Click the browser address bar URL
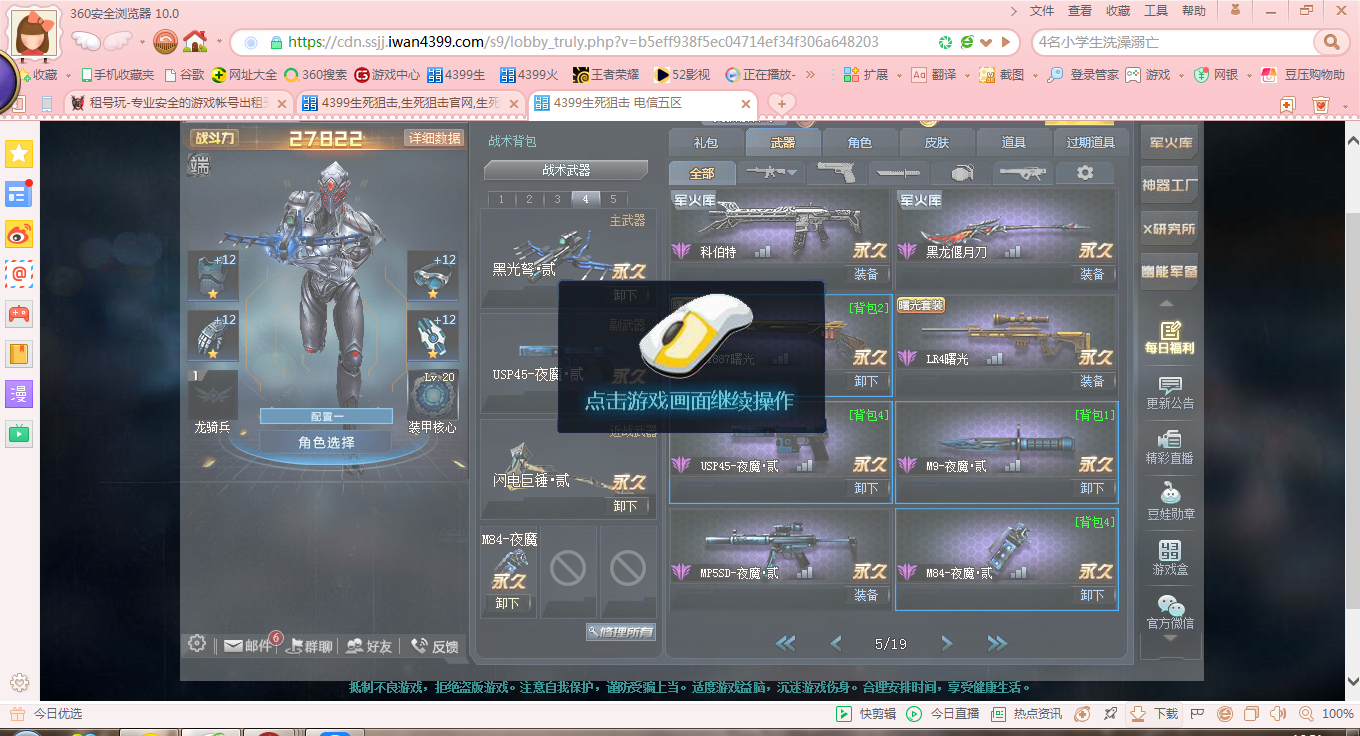Screen dimensions: 1360x736 [583, 42]
